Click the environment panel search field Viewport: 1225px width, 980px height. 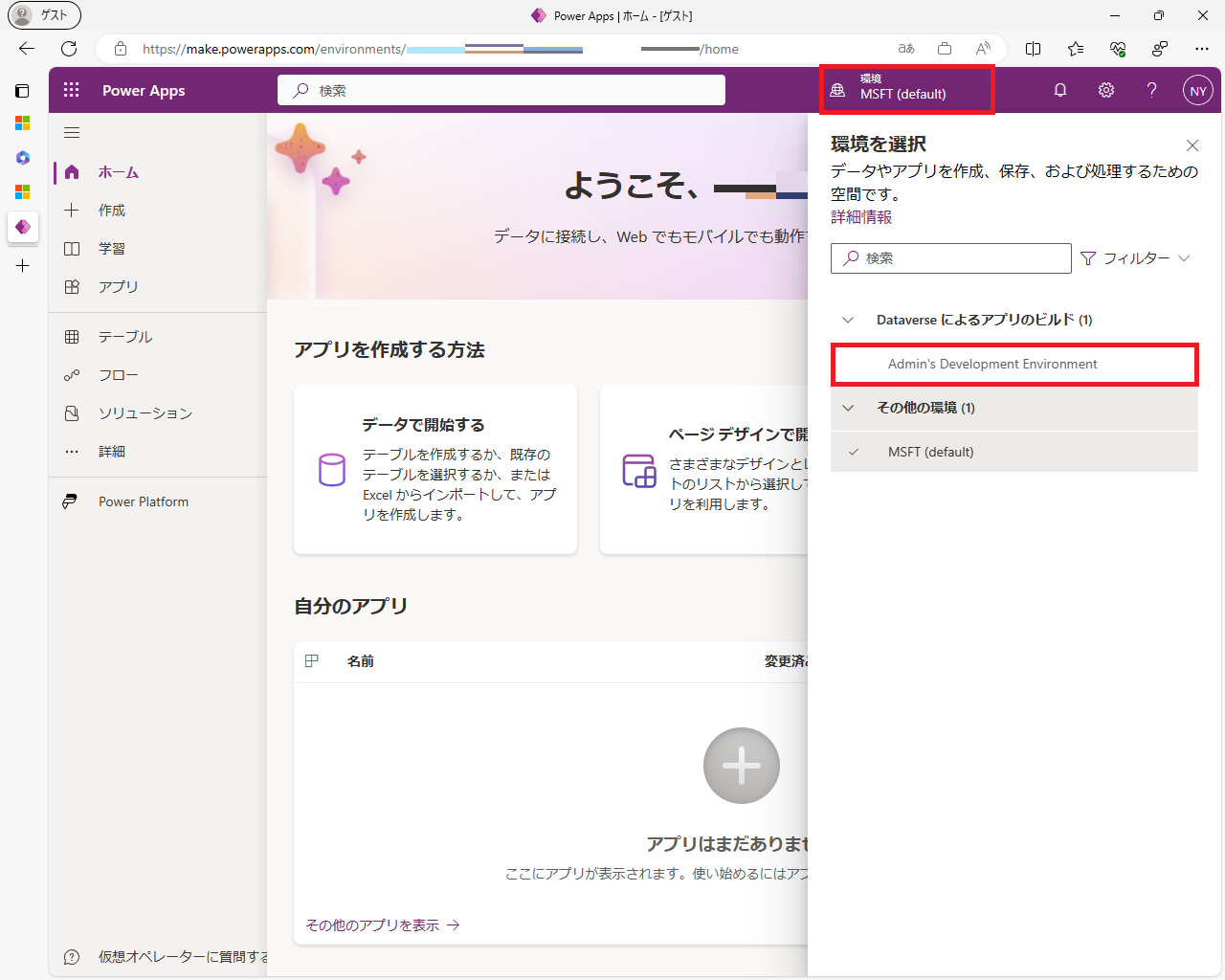(951, 258)
